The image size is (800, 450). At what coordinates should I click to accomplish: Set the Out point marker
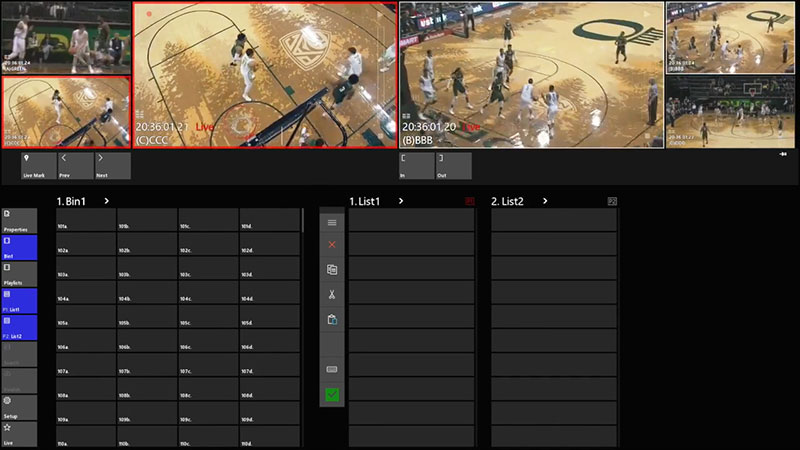(453, 166)
